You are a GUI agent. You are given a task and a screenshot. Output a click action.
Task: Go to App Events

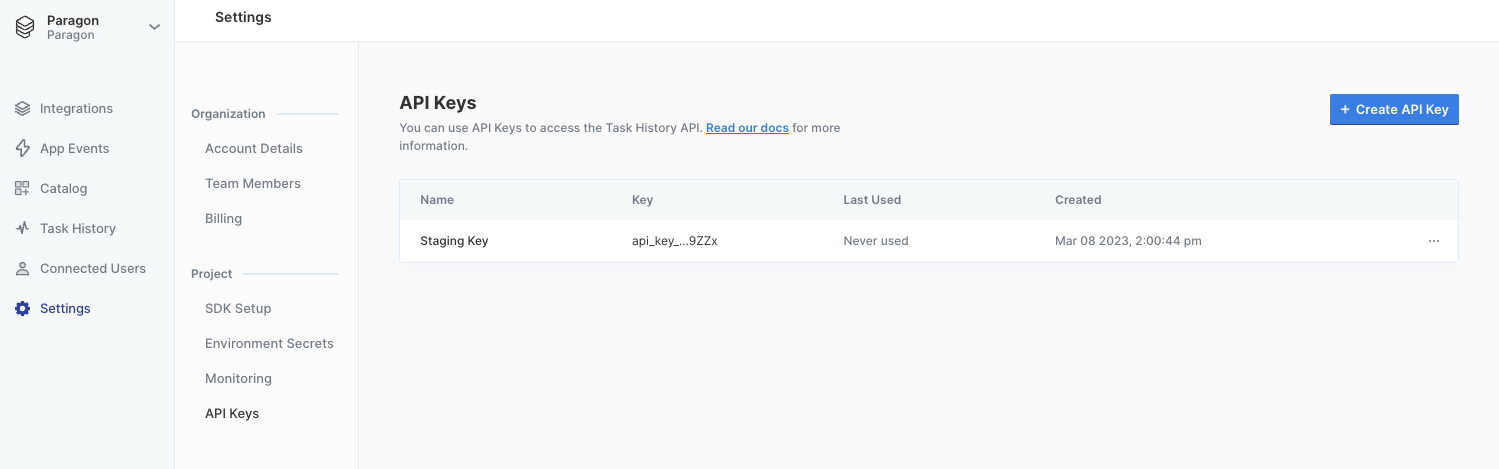(75, 148)
